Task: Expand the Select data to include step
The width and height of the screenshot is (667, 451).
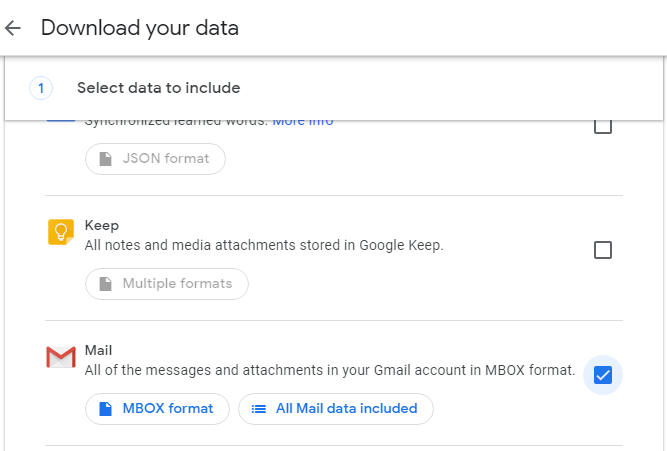Action: coord(158,88)
